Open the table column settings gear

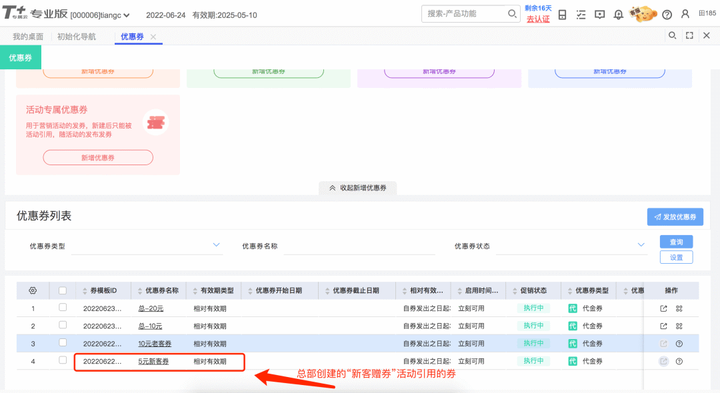point(33,291)
